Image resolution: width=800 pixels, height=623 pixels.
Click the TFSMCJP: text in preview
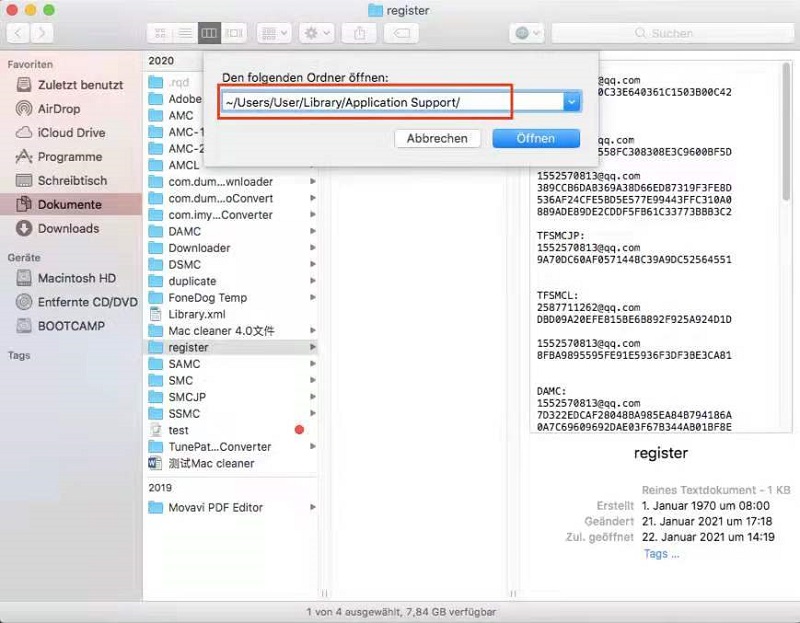[560, 236]
